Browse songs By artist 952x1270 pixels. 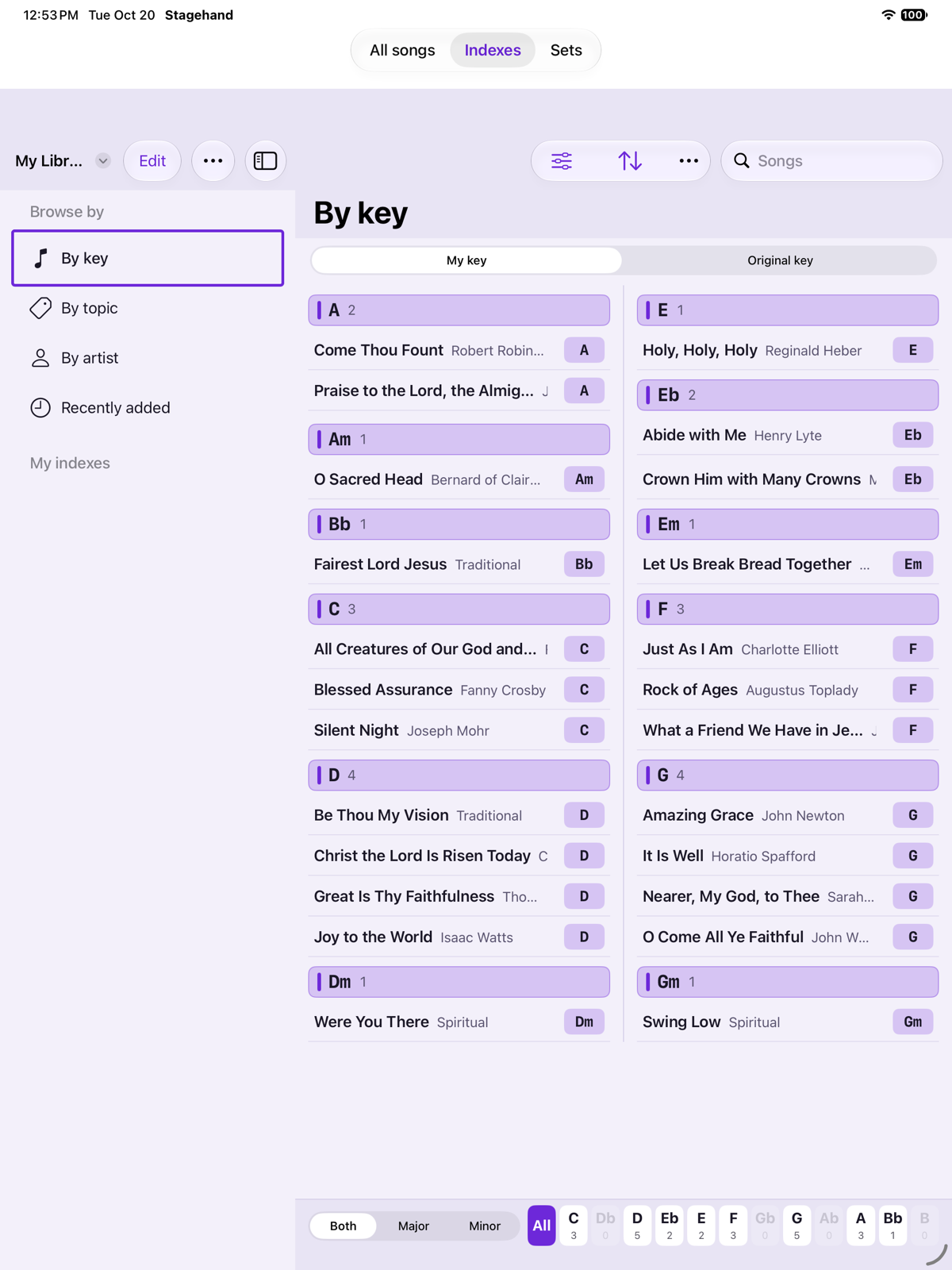pyautogui.click(x=148, y=358)
